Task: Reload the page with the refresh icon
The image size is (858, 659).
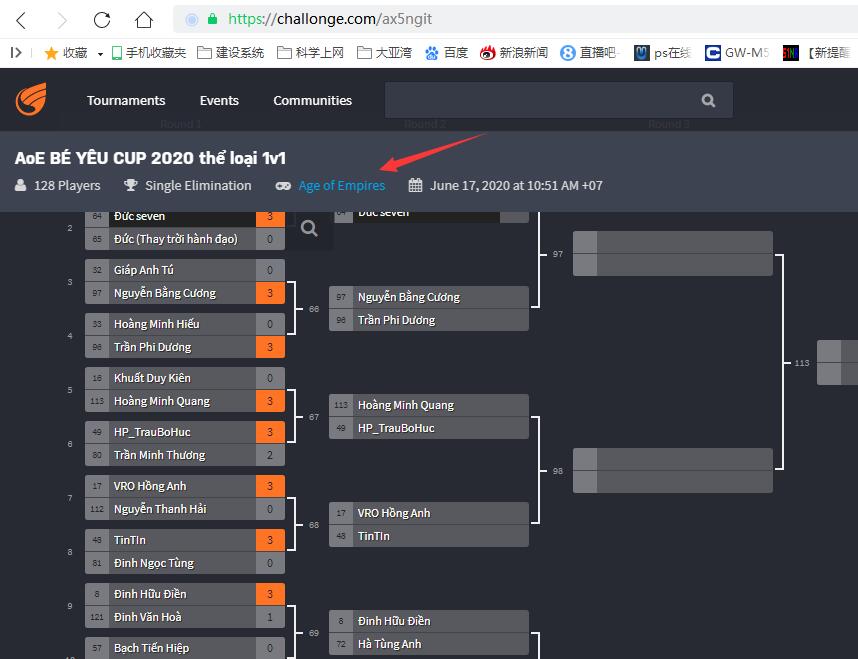Action: [101, 20]
